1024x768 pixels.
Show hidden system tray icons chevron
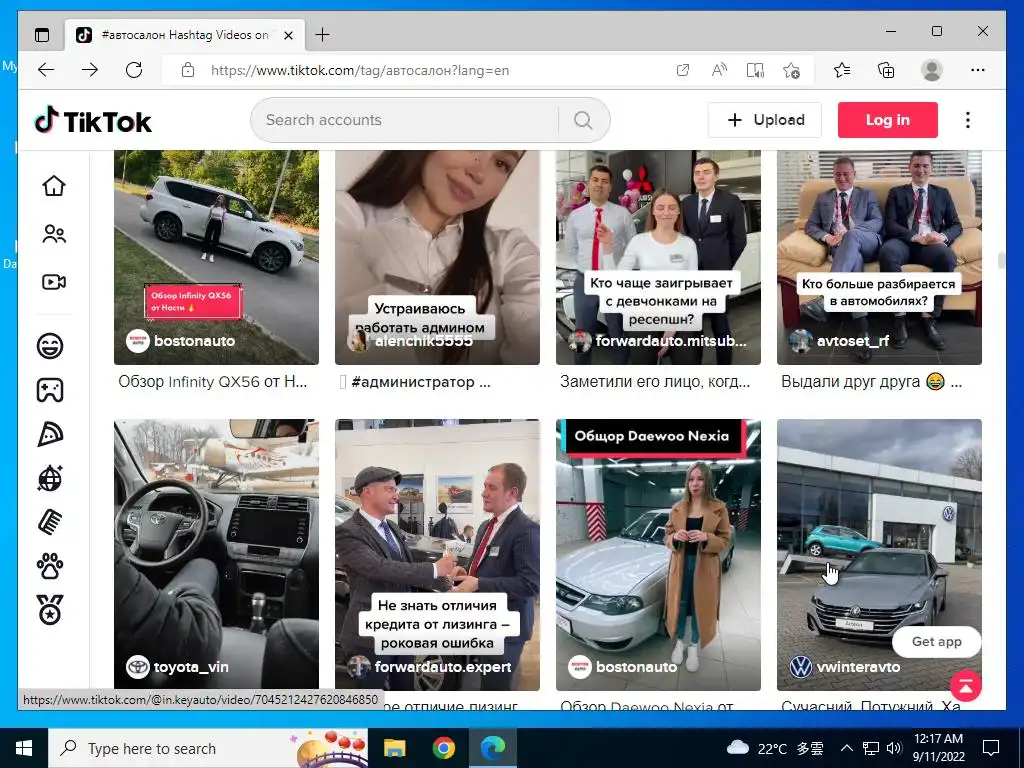pos(846,748)
